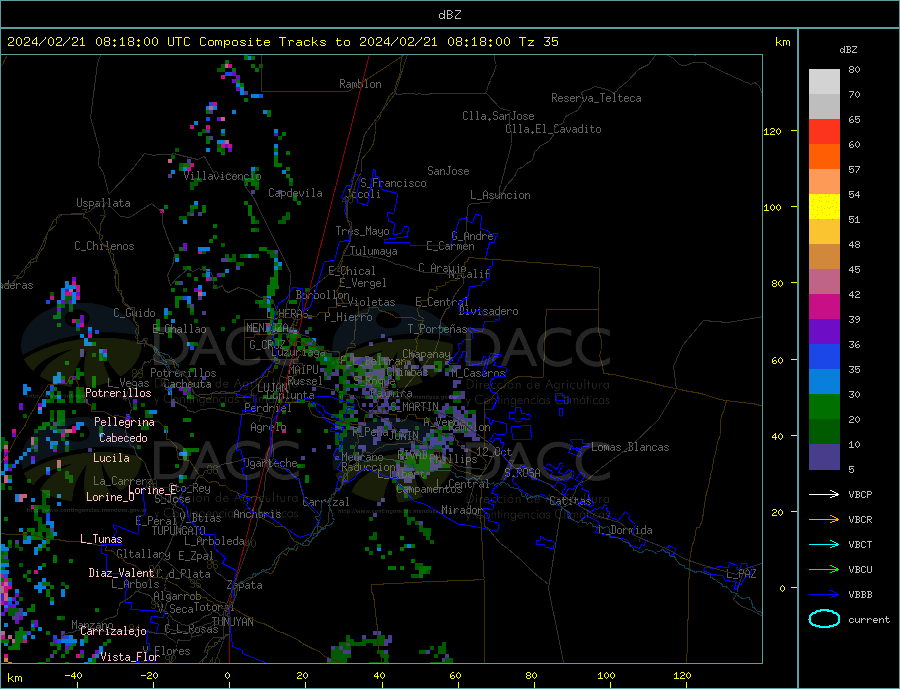The width and height of the screenshot is (900, 689).
Task: Click the green VBCU arrow icon
Action: [824, 569]
